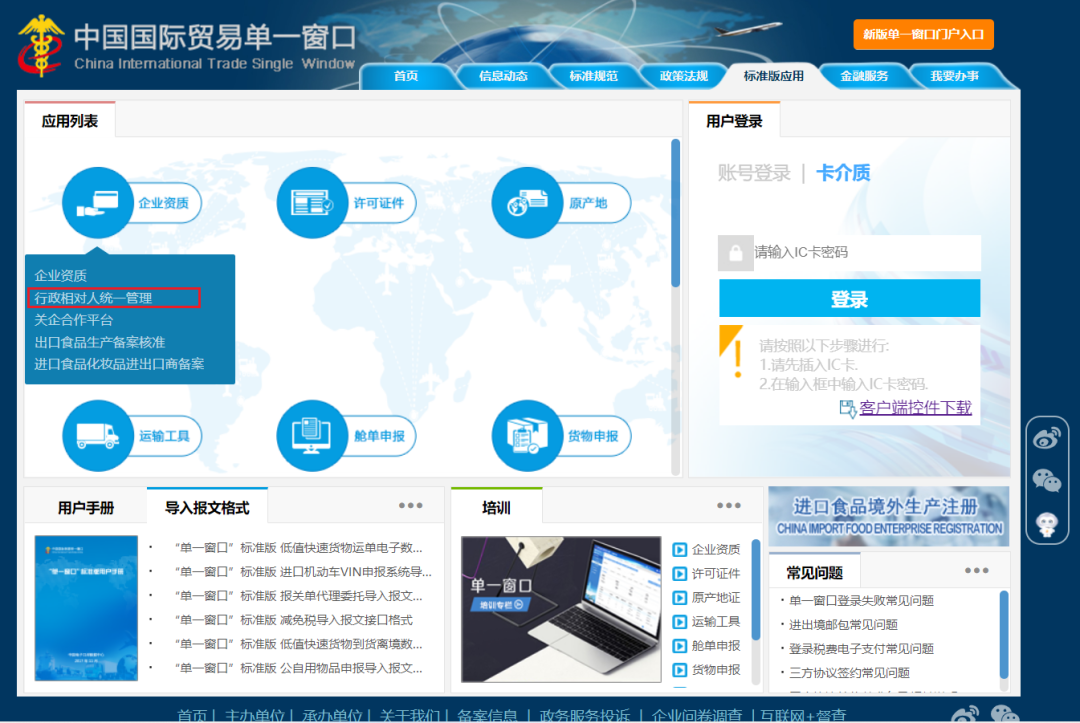The image size is (1080, 723).
Task: Click the 新版单一窗口门户入口 button
Action: (x=923, y=34)
